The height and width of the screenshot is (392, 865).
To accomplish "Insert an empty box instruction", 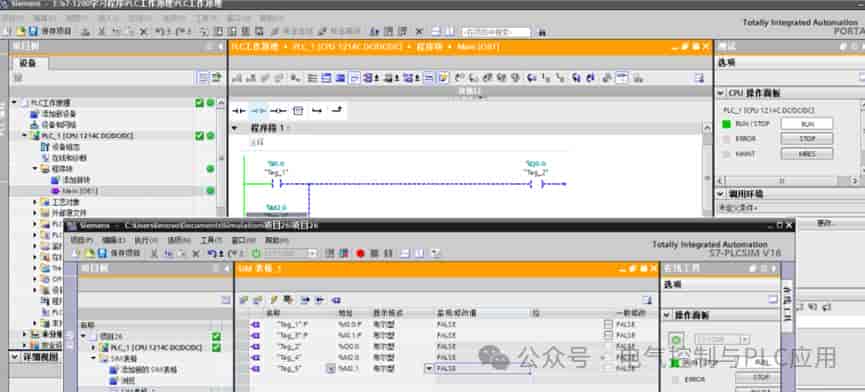I will tap(298, 111).
